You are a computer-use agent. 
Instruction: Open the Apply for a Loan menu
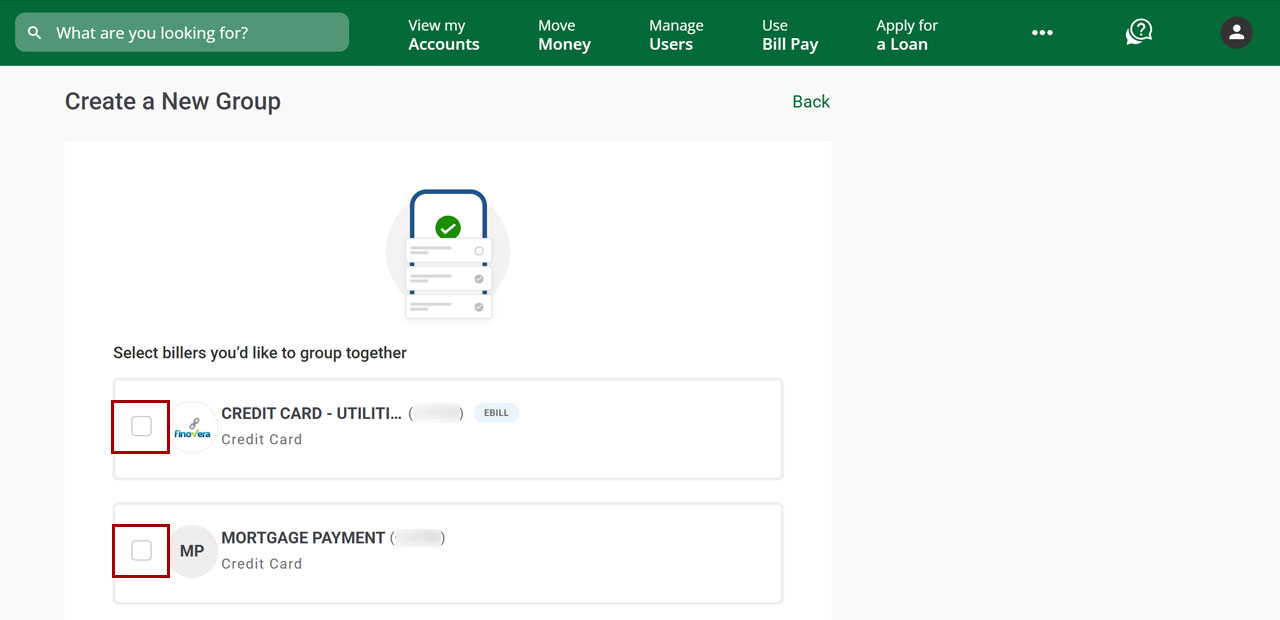point(906,35)
